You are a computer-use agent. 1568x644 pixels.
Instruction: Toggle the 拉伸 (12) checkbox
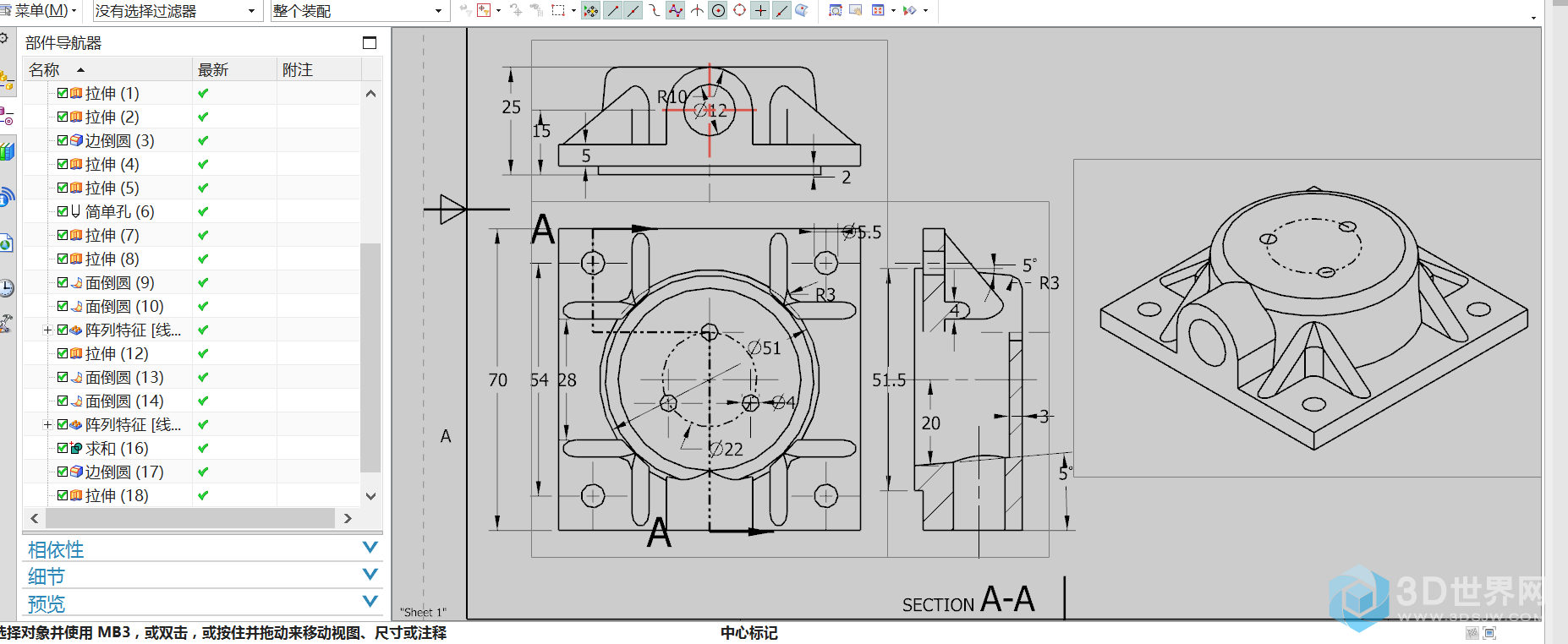pyautogui.click(x=63, y=353)
